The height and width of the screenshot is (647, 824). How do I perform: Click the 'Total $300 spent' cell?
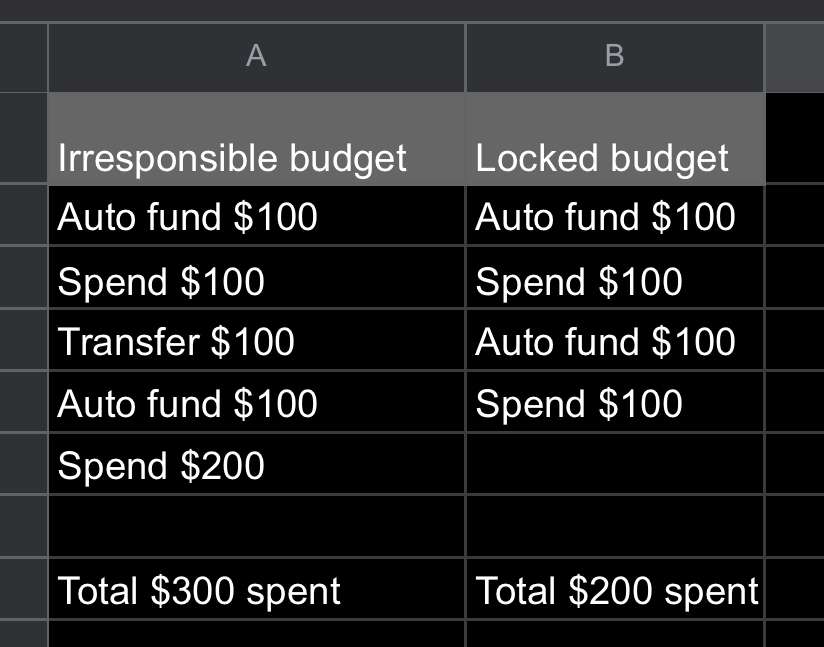click(256, 589)
